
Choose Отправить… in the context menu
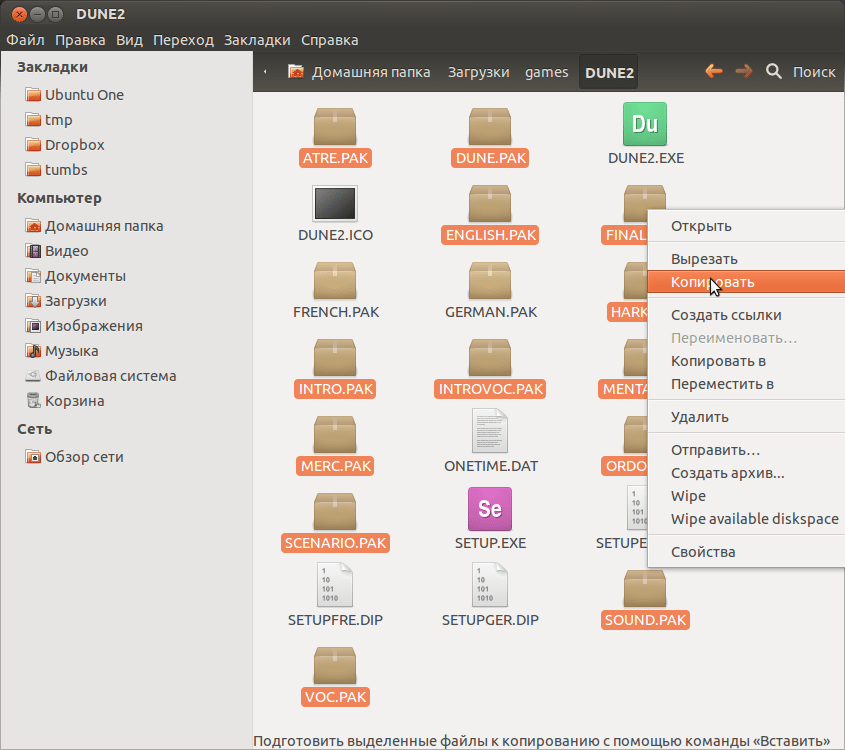pos(746,450)
